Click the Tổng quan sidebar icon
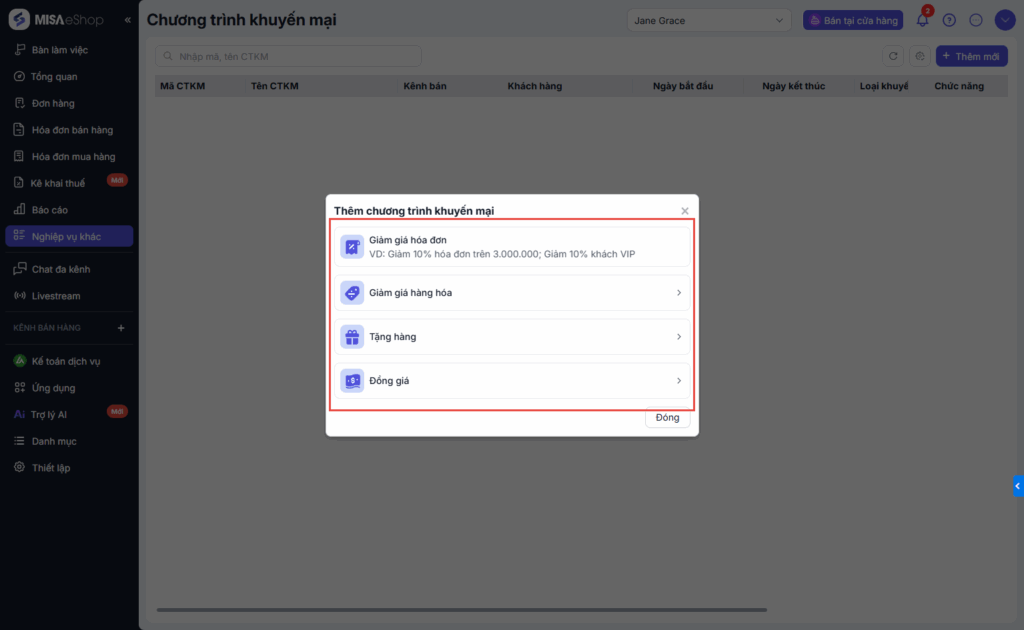1024x630 pixels. pyautogui.click(x=20, y=76)
